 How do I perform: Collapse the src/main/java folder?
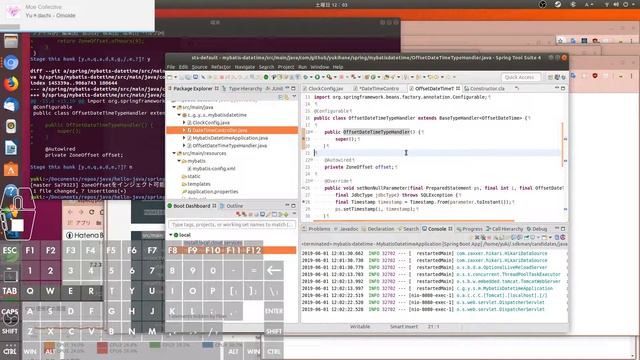click(x=174, y=107)
